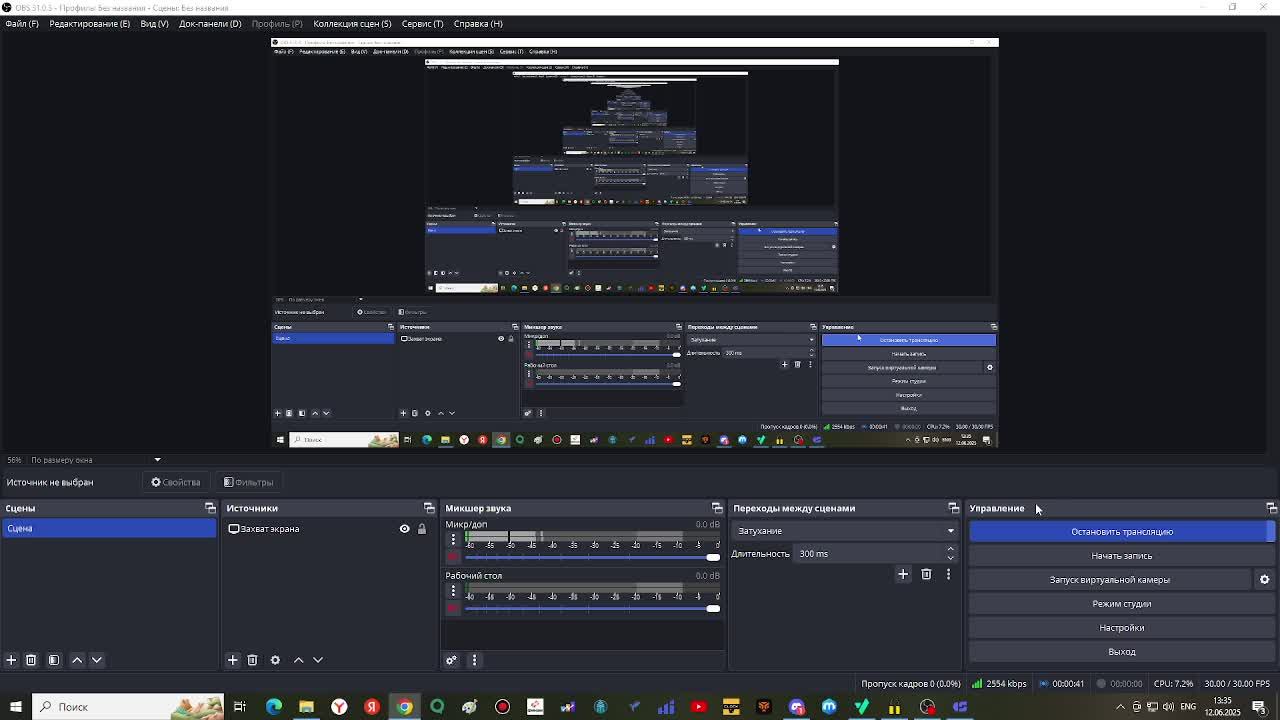Adjust Рабочий стол volume slider
The height and width of the screenshot is (720, 1280).
(x=591, y=608)
